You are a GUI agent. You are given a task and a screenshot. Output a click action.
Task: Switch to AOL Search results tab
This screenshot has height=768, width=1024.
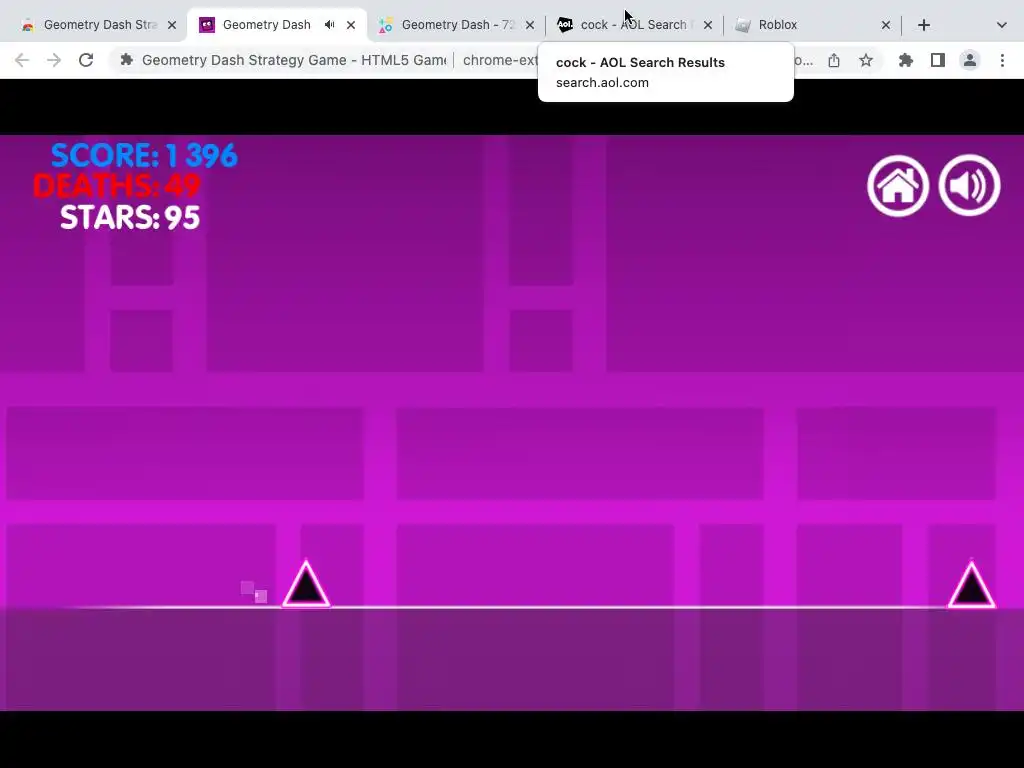click(633, 25)
